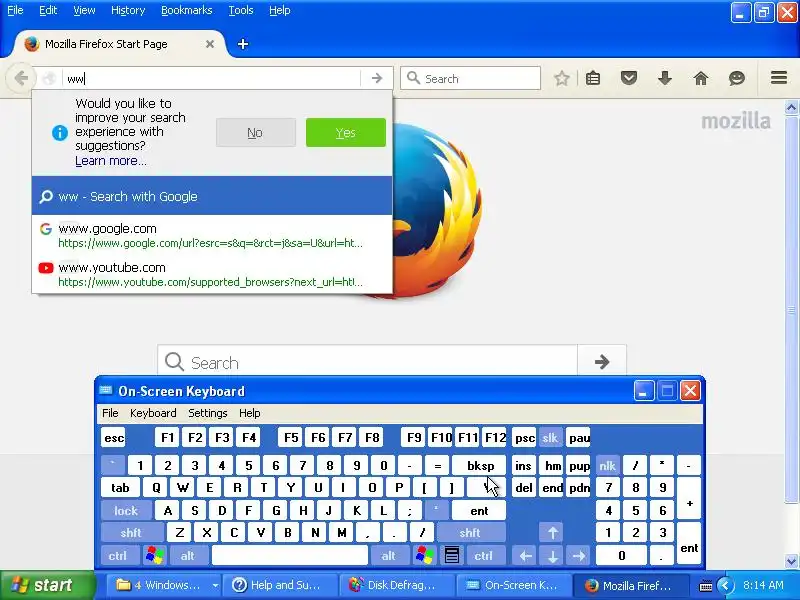
Task: Click the address bar containing ww
Action: (x=212, y=79)
